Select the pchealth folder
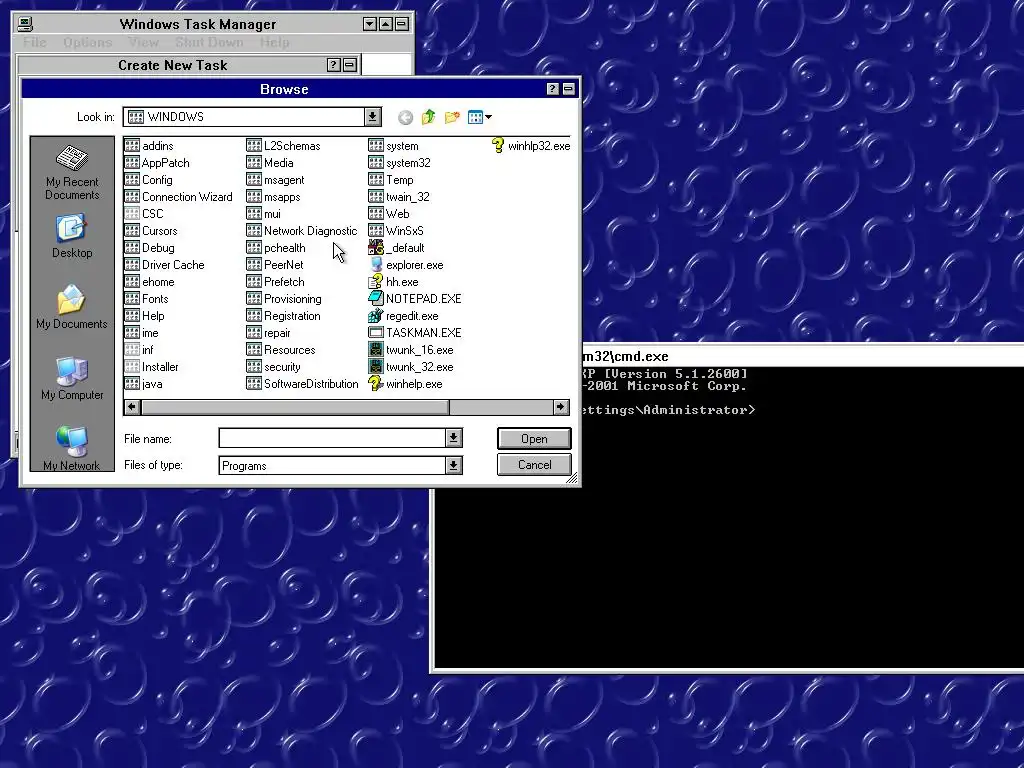The width and height of the screenshot is (1024, 768). pos(276,248)
